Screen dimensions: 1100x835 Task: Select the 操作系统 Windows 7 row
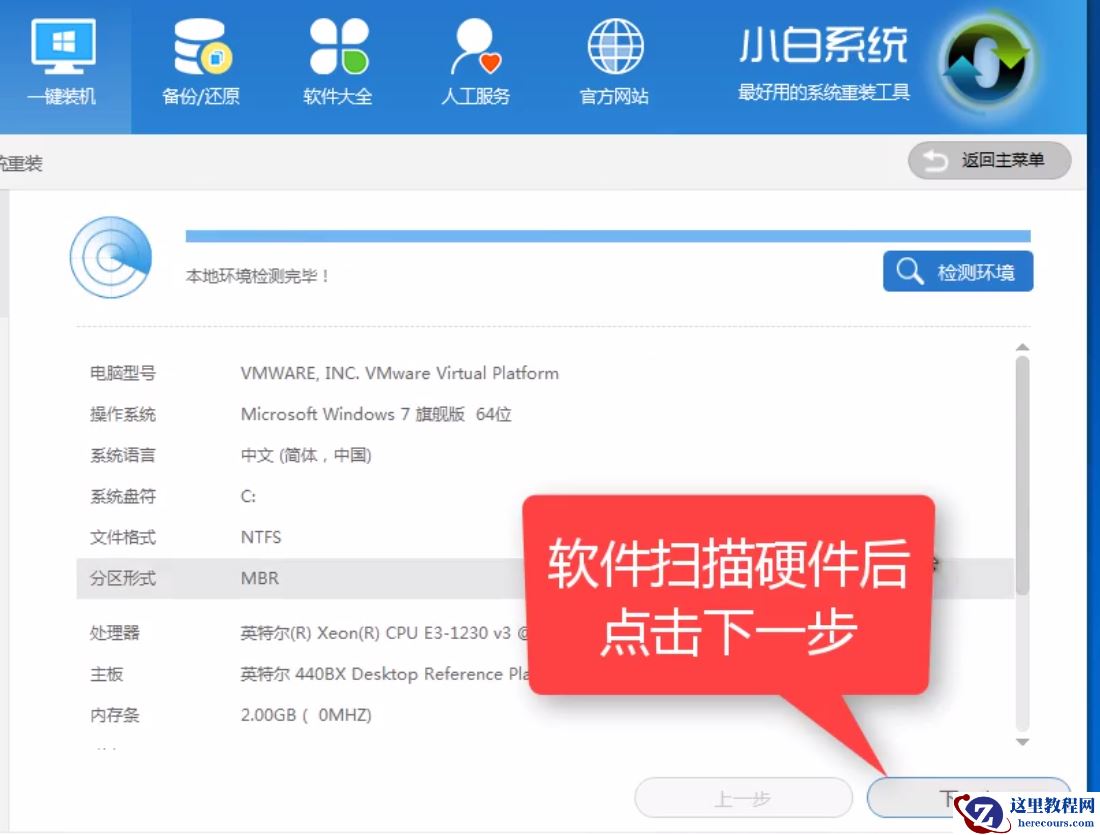pyautogui.click(x=300, y=414)
